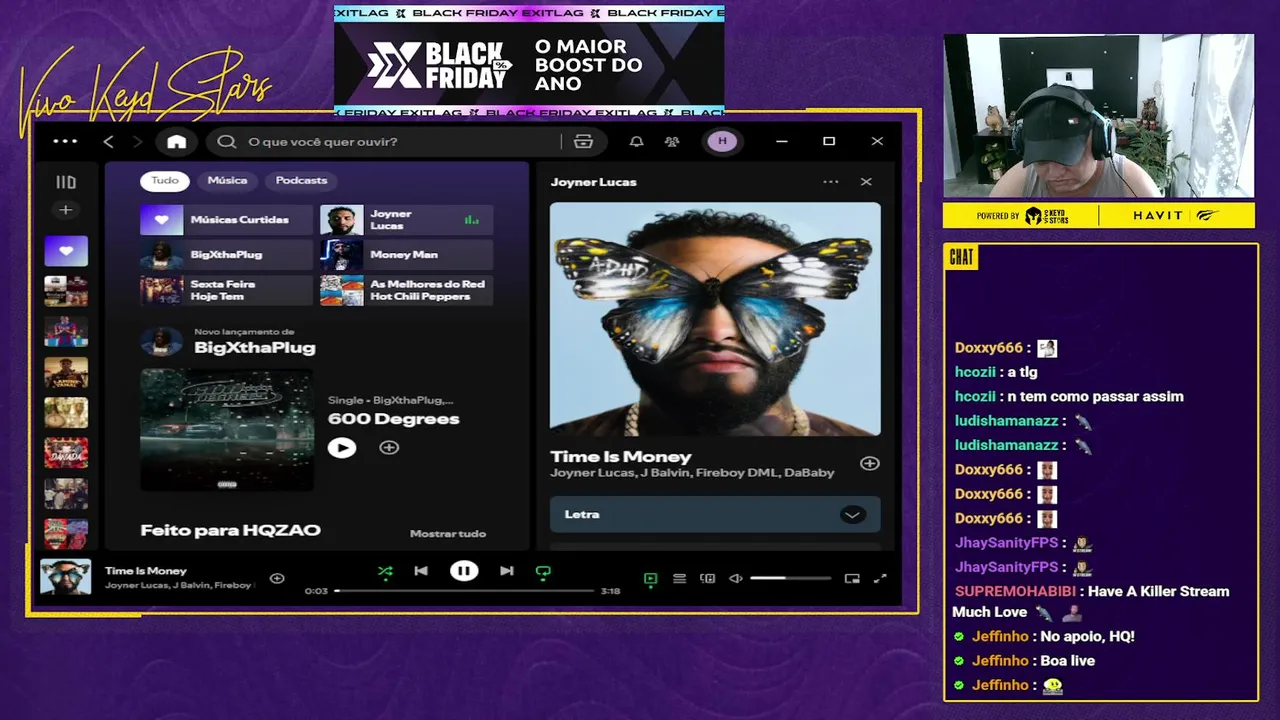Go forward with the right arrow
Image resolution: width=1280 pixels, height=720 pixels.
point(138,141)
